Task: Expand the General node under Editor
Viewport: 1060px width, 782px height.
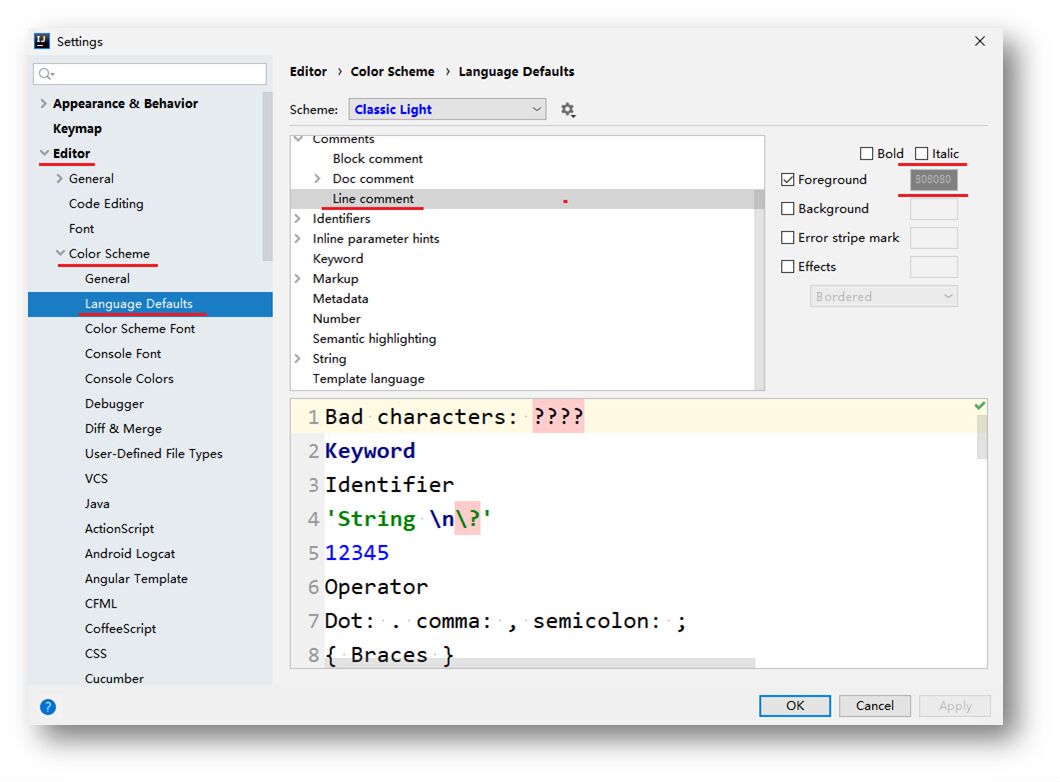Action: pos(59,178)
